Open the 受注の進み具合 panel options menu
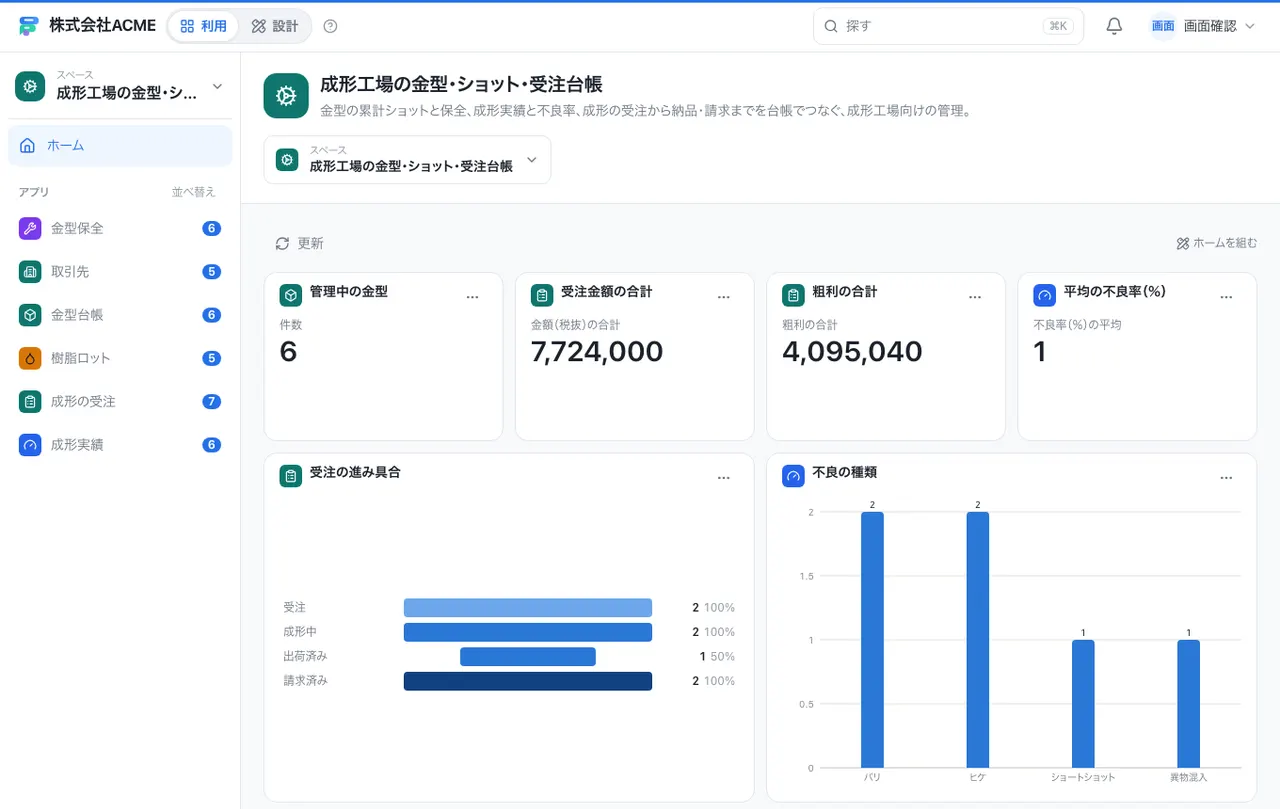 pos(724,478)
